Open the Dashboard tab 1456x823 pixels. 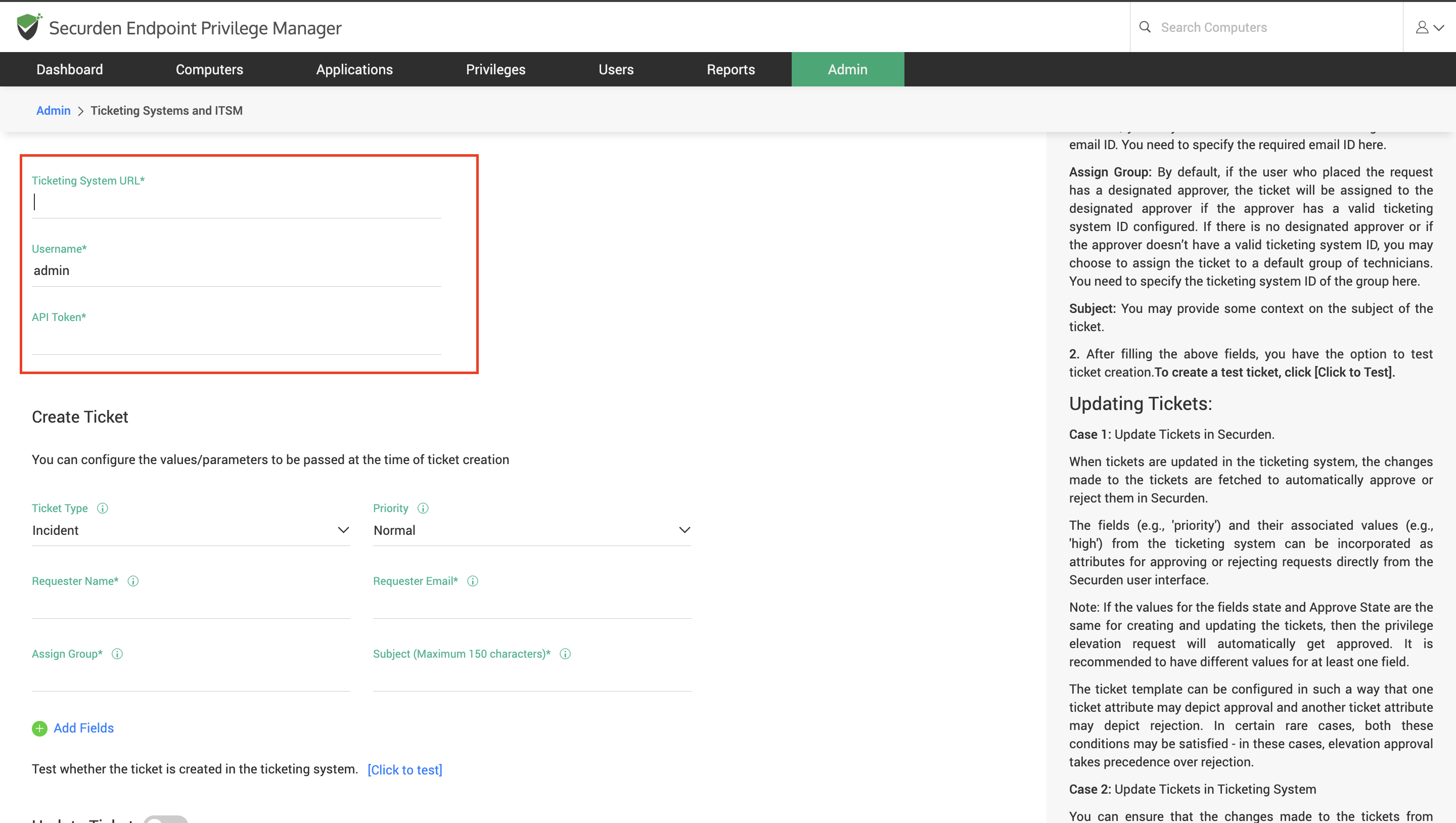[x=70, y=70]
